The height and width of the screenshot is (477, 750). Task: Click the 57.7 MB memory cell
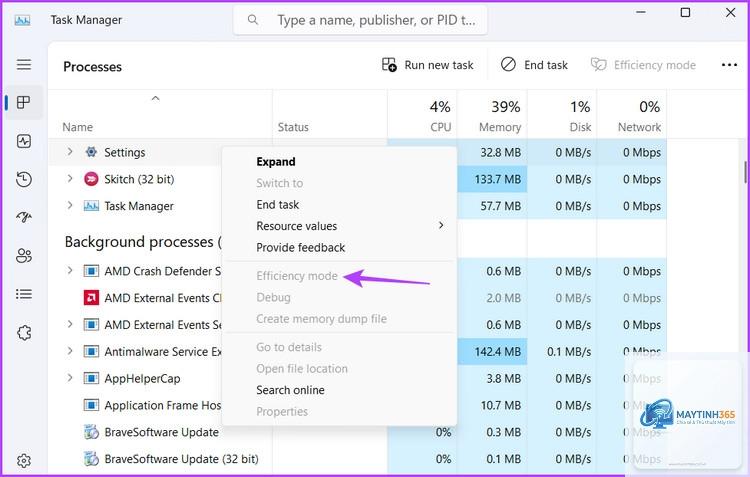point(492,206)
